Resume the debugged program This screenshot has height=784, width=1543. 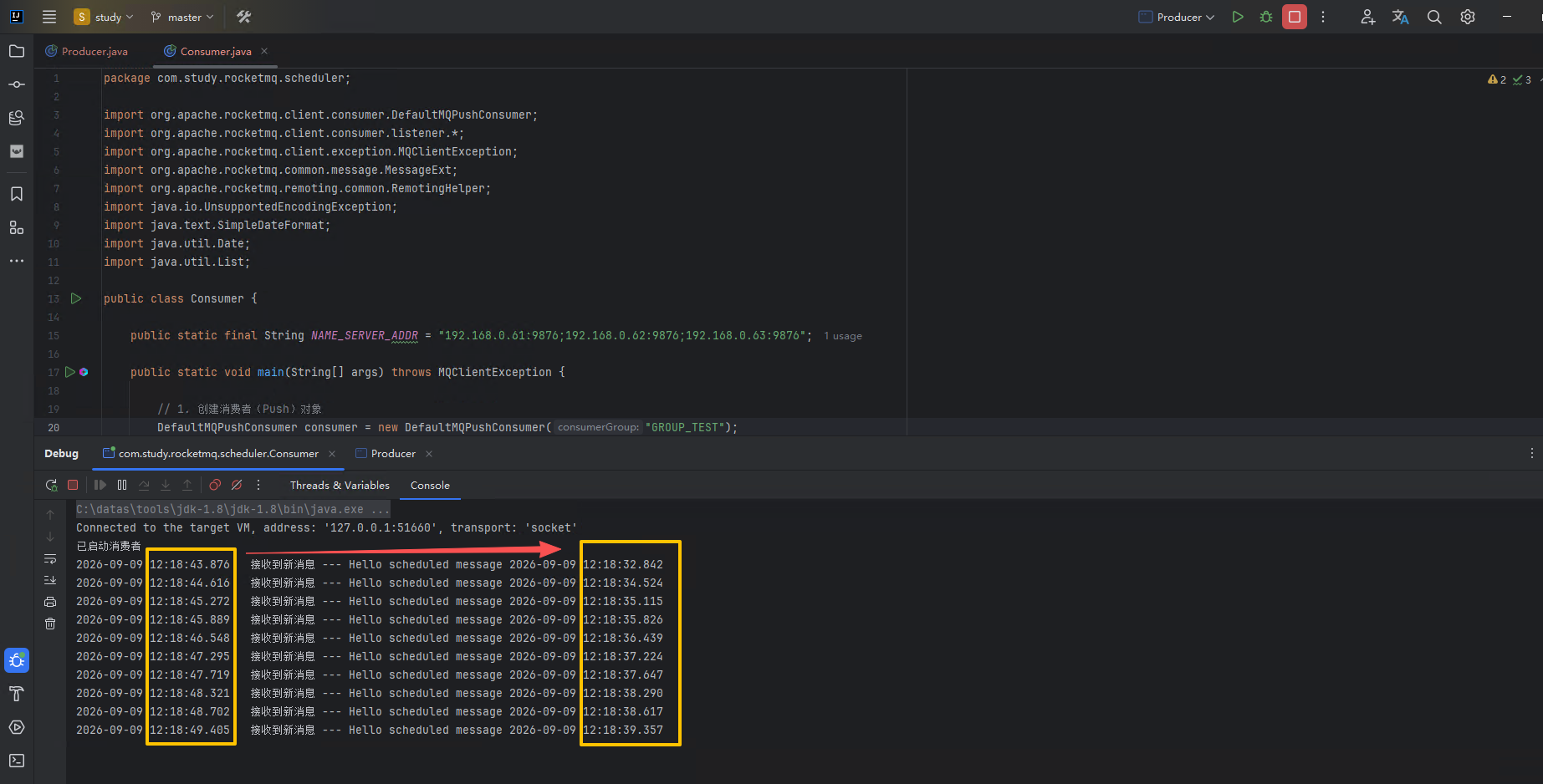100,485
